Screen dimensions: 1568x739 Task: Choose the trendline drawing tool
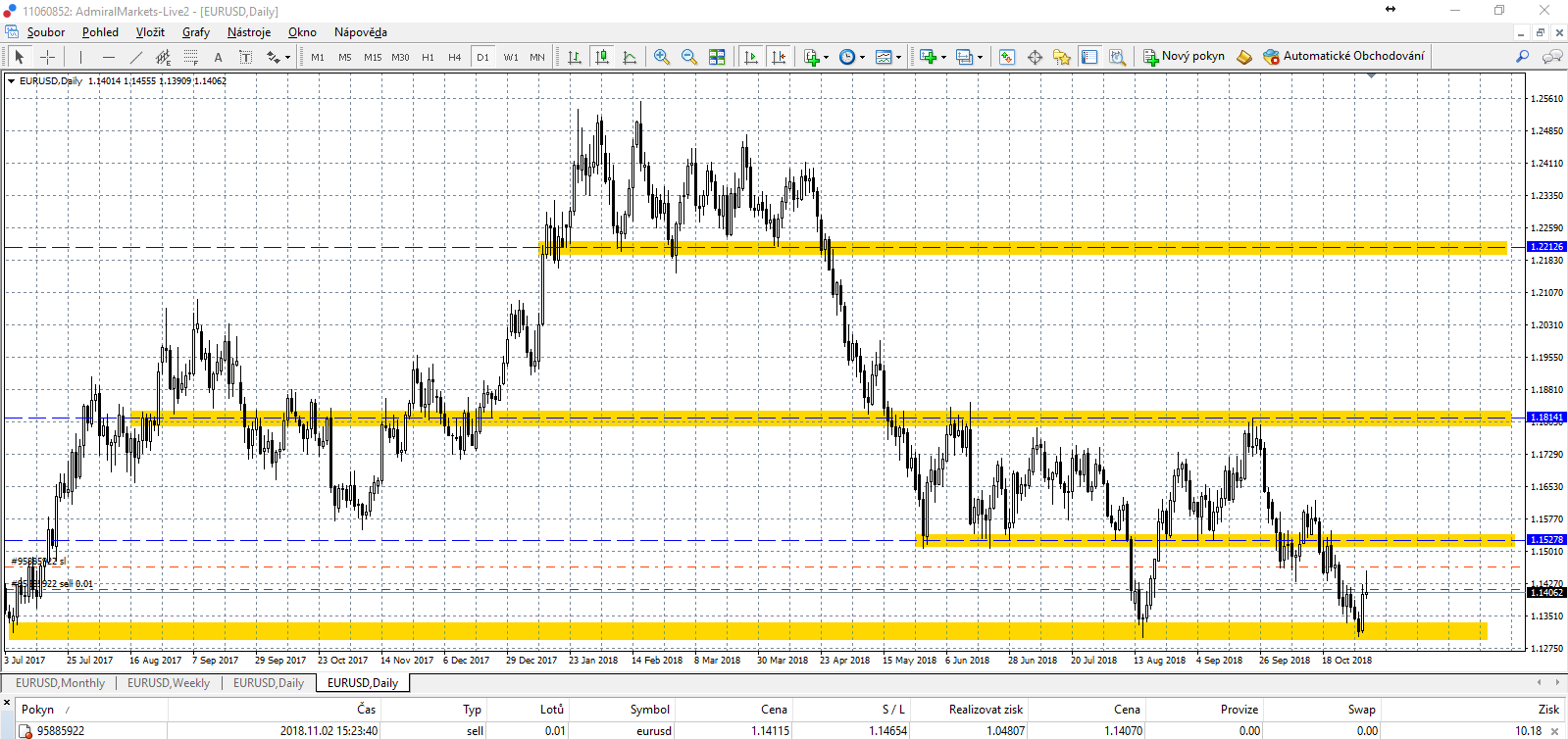136,57
